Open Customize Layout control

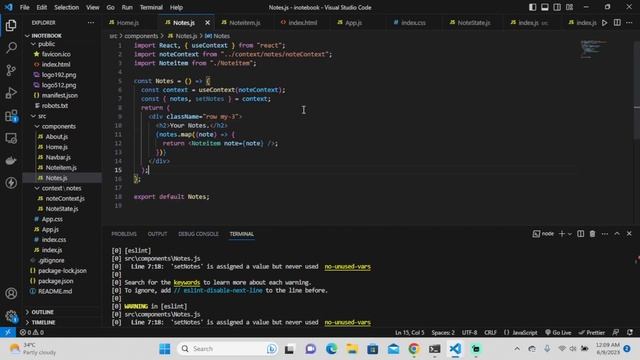[x=569, y=7]
